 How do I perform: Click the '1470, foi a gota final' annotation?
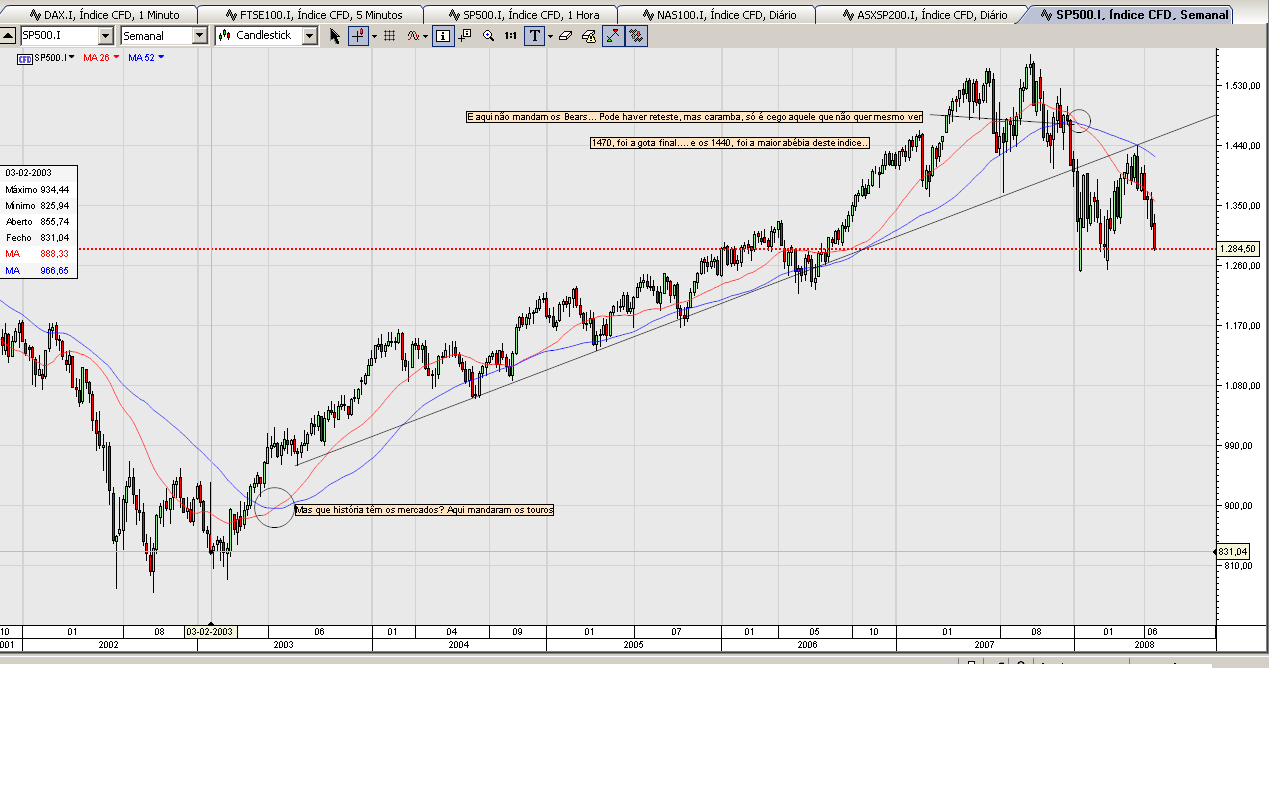point(730,144)
